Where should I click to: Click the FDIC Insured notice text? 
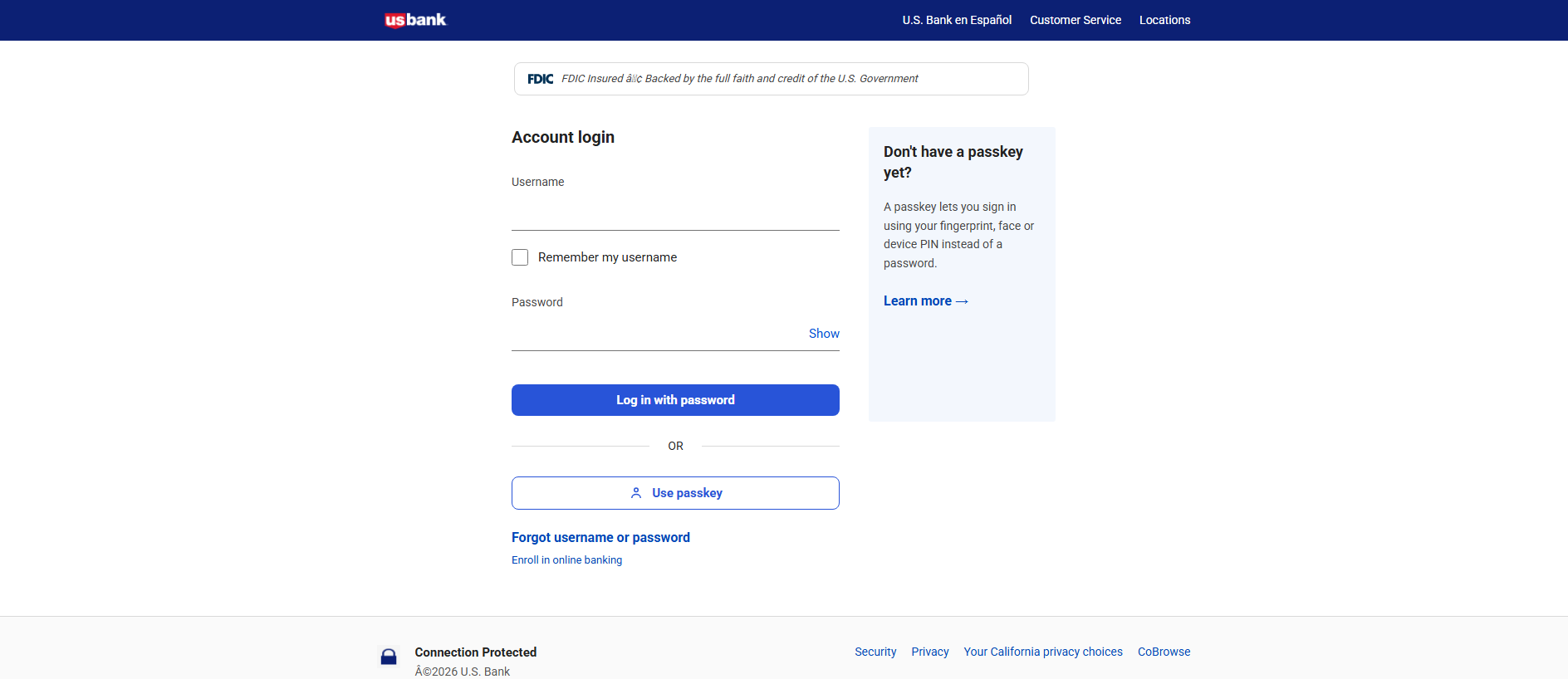[740, 79]
